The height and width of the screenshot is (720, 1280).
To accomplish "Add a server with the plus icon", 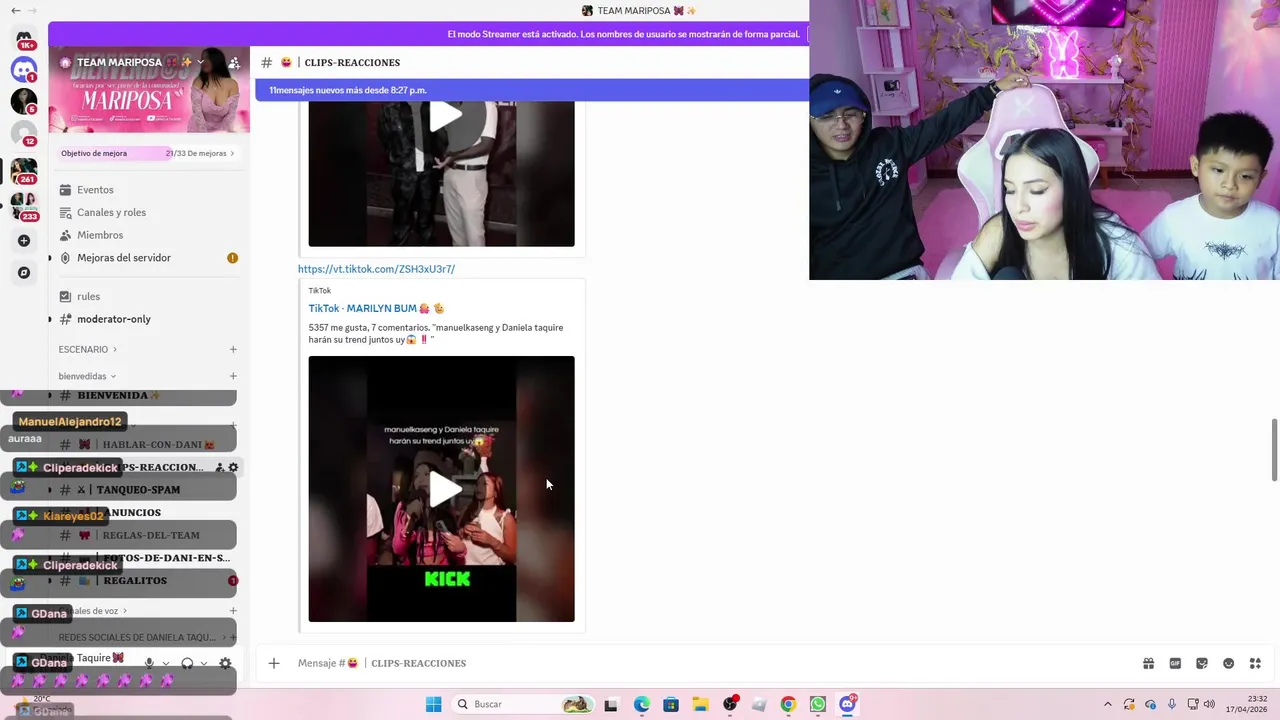I will tap(24, 241).
